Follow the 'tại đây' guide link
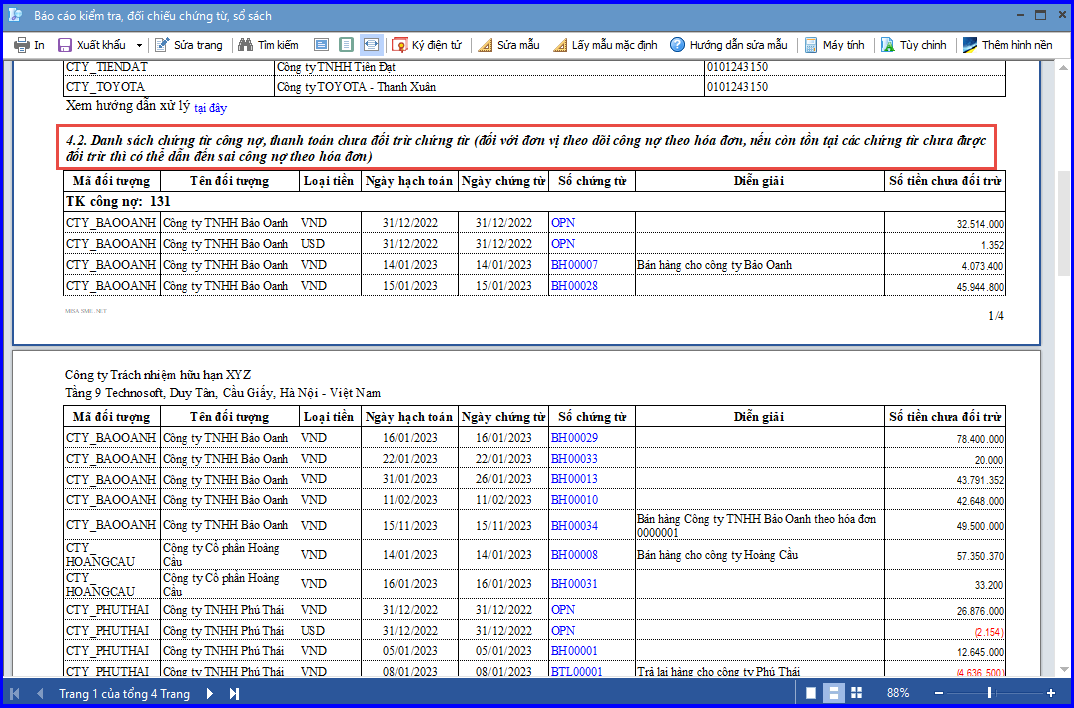The width and height of the screenshot is (1074, 708). point(210,108)
